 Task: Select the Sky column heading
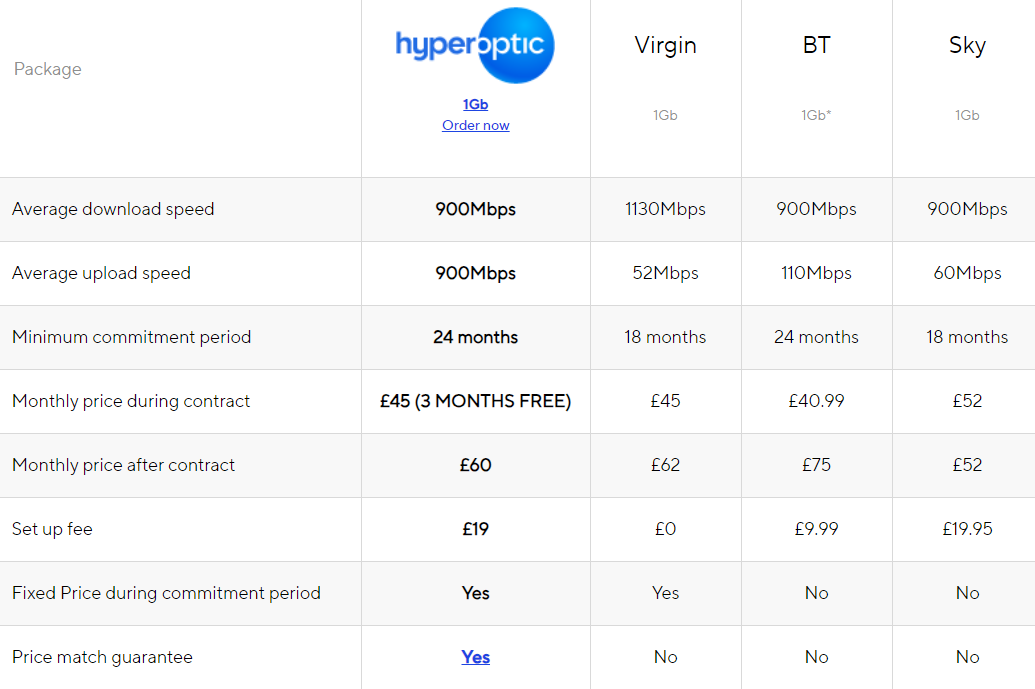pos(967,46)
